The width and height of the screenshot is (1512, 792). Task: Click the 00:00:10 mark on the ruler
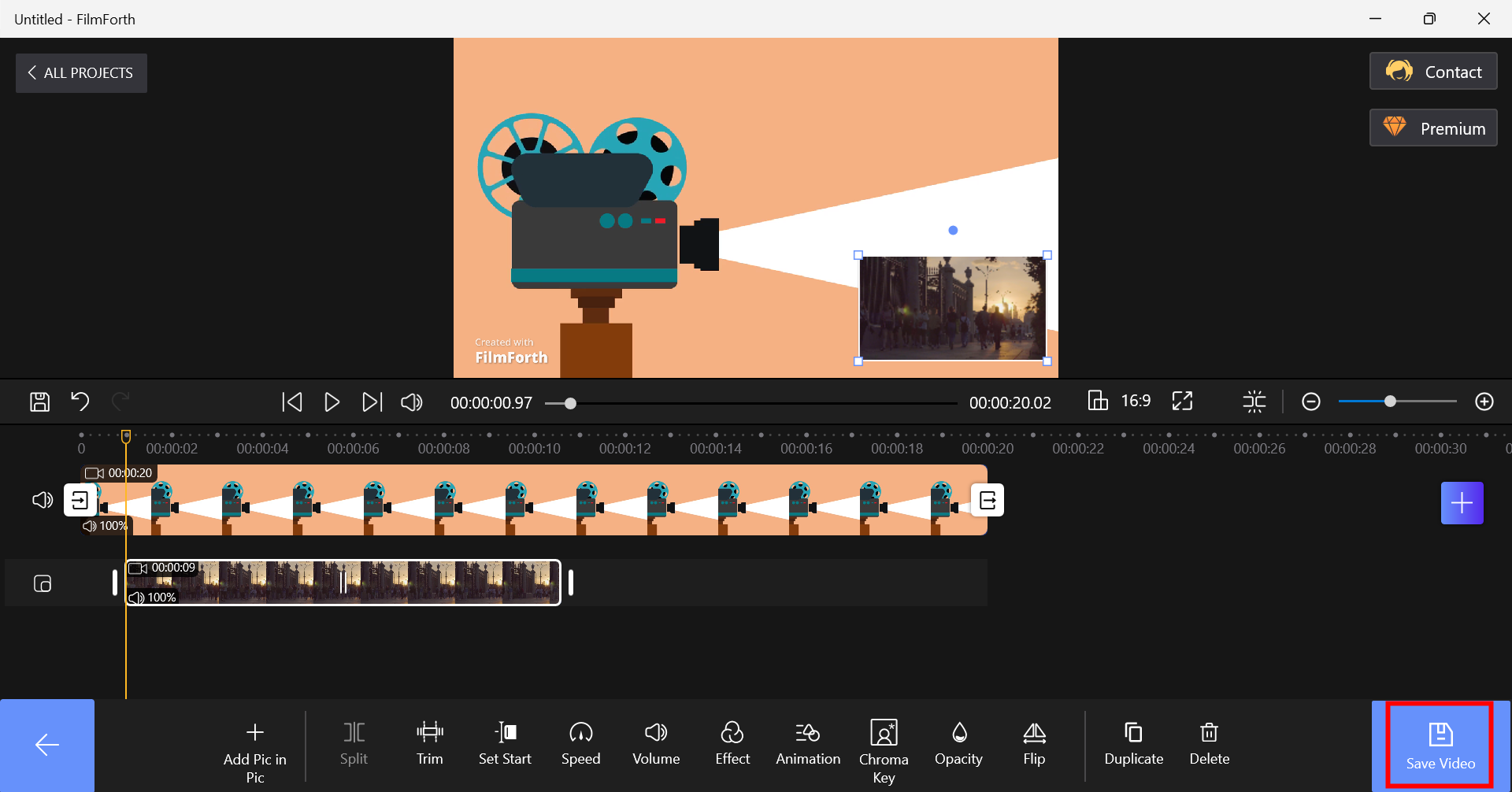pyautogui.click(x=535, y=448)
